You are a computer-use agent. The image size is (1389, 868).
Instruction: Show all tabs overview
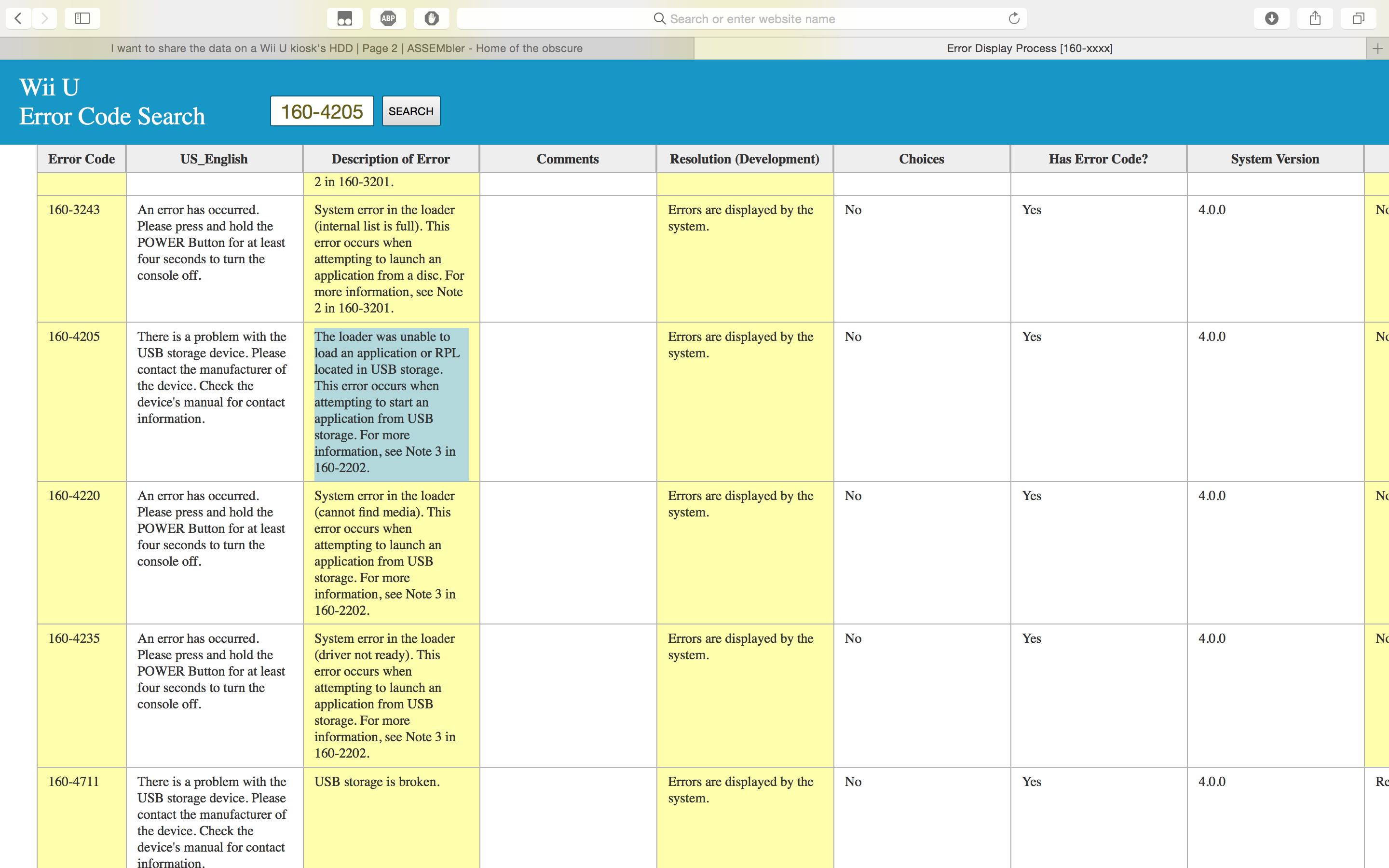coord(1358,18)
